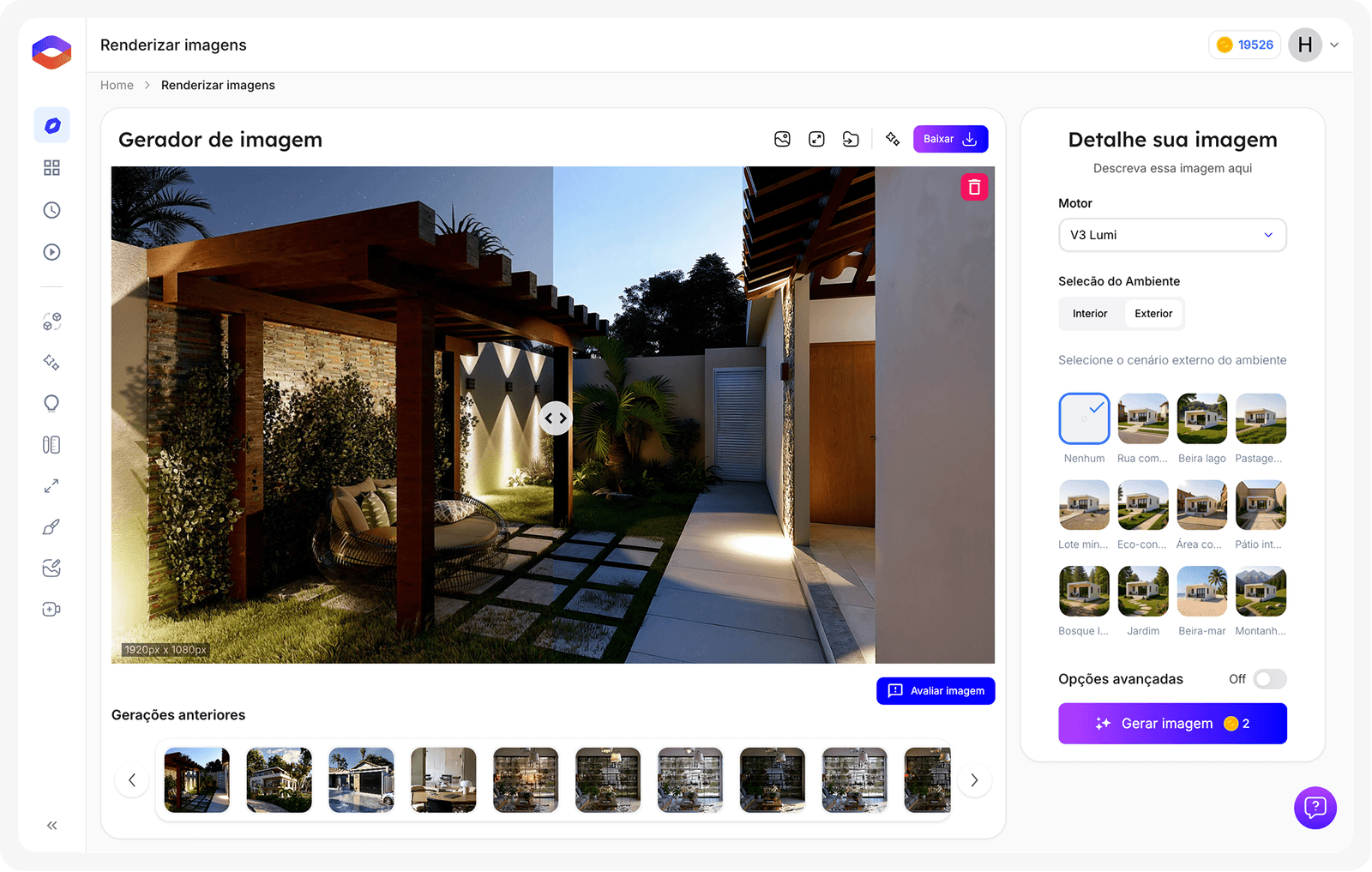Go to Home via breadcrumb
Screen dimensions: 1372x872
(117, 85)
